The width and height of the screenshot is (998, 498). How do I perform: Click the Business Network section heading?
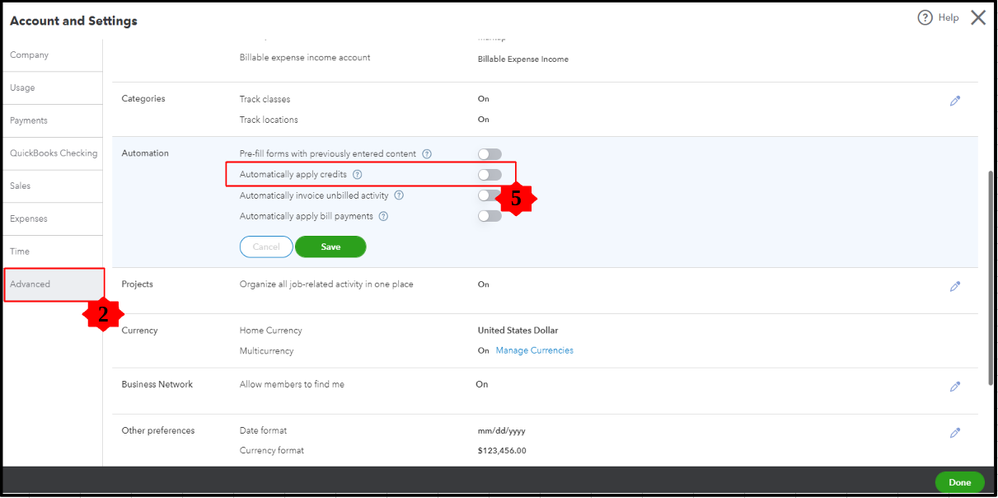(x=157, y=385)
